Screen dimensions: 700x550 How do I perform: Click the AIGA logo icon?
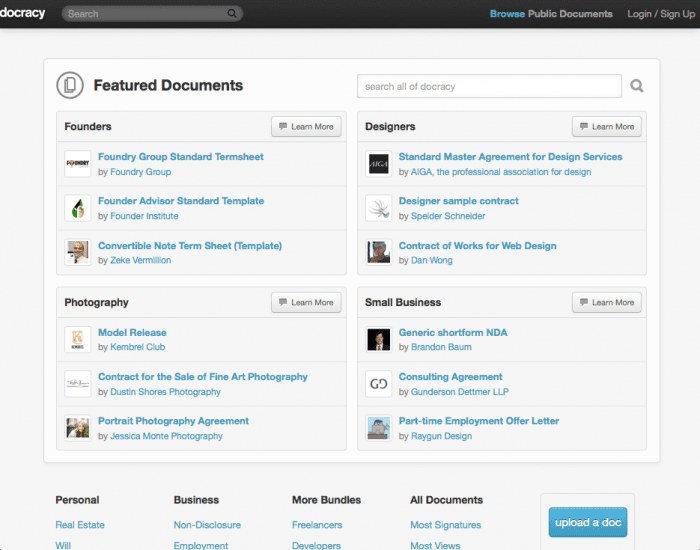(x=378, y=164)
